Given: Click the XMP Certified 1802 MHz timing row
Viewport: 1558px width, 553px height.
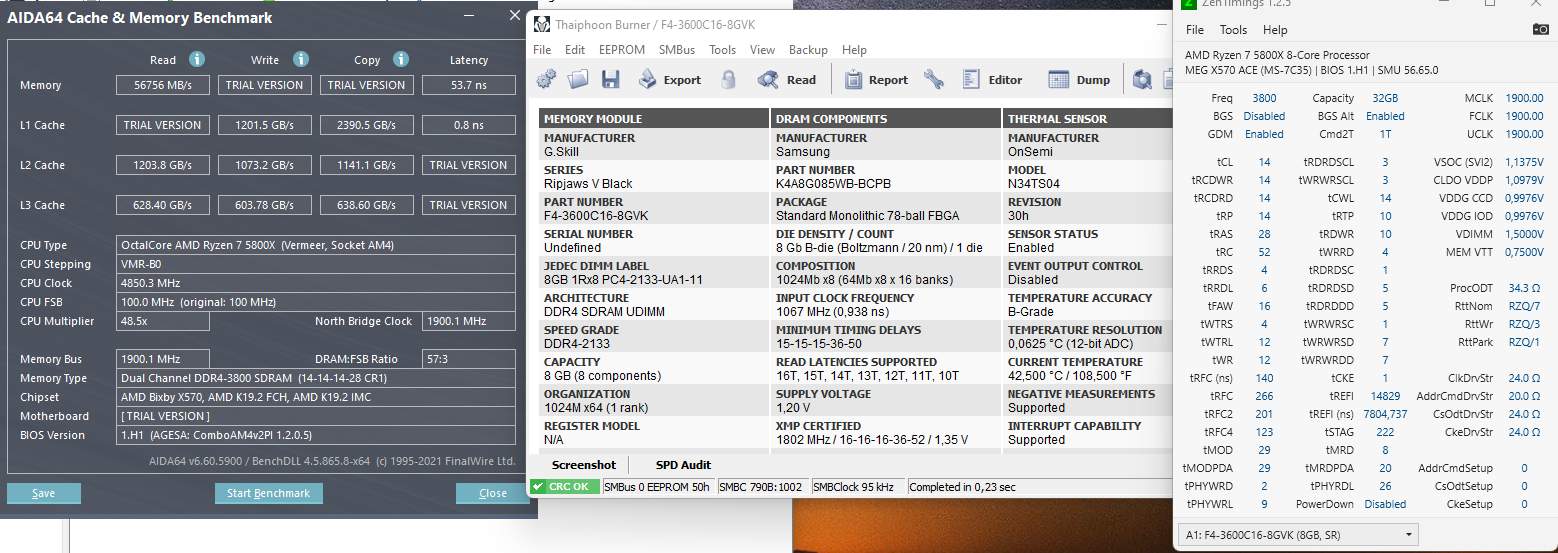Looking at the screenshot, I should tap(872, 440).
